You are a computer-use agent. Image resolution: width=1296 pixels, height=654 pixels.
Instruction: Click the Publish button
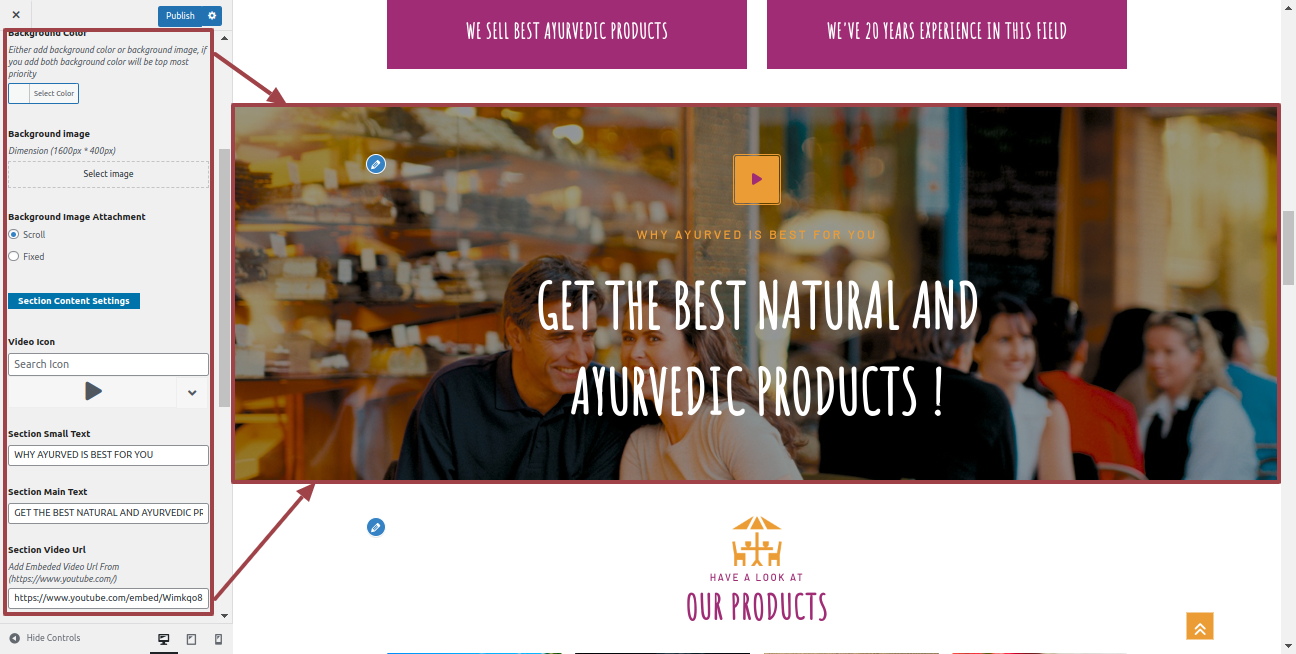point(180,16)
